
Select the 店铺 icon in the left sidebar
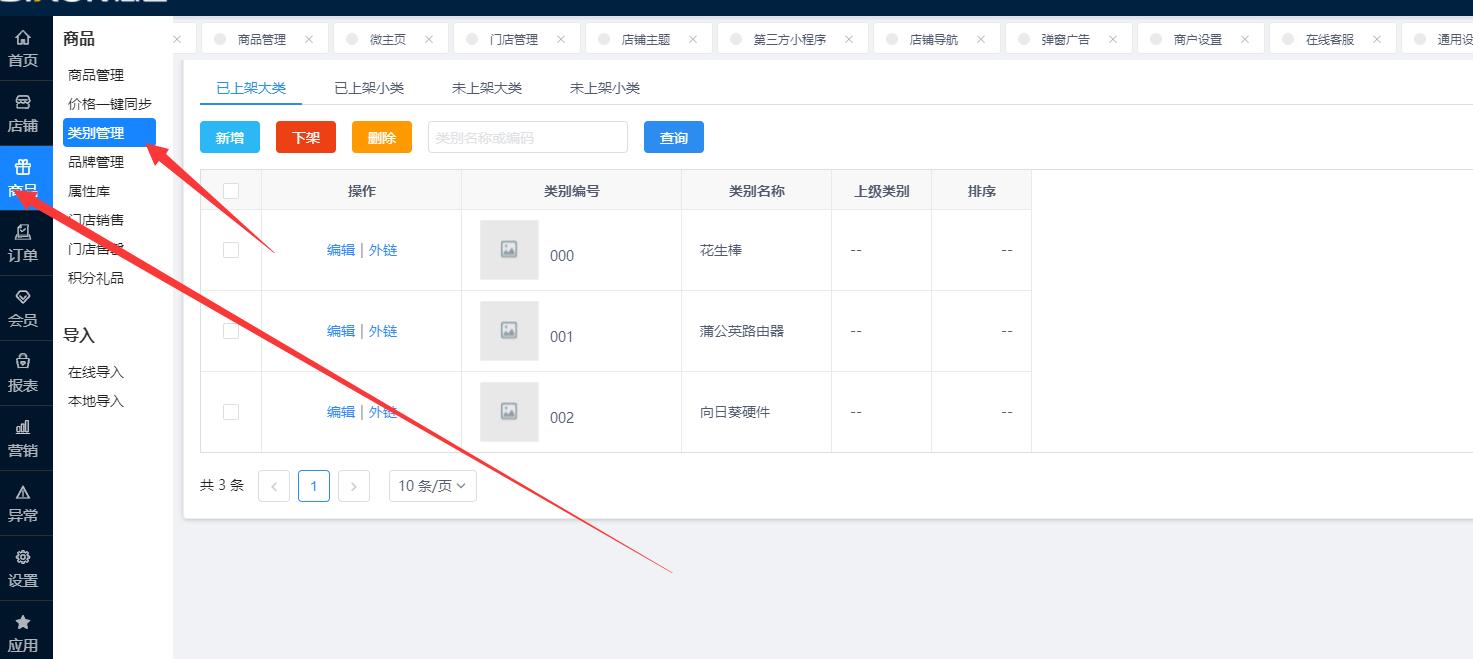[23, 113]
